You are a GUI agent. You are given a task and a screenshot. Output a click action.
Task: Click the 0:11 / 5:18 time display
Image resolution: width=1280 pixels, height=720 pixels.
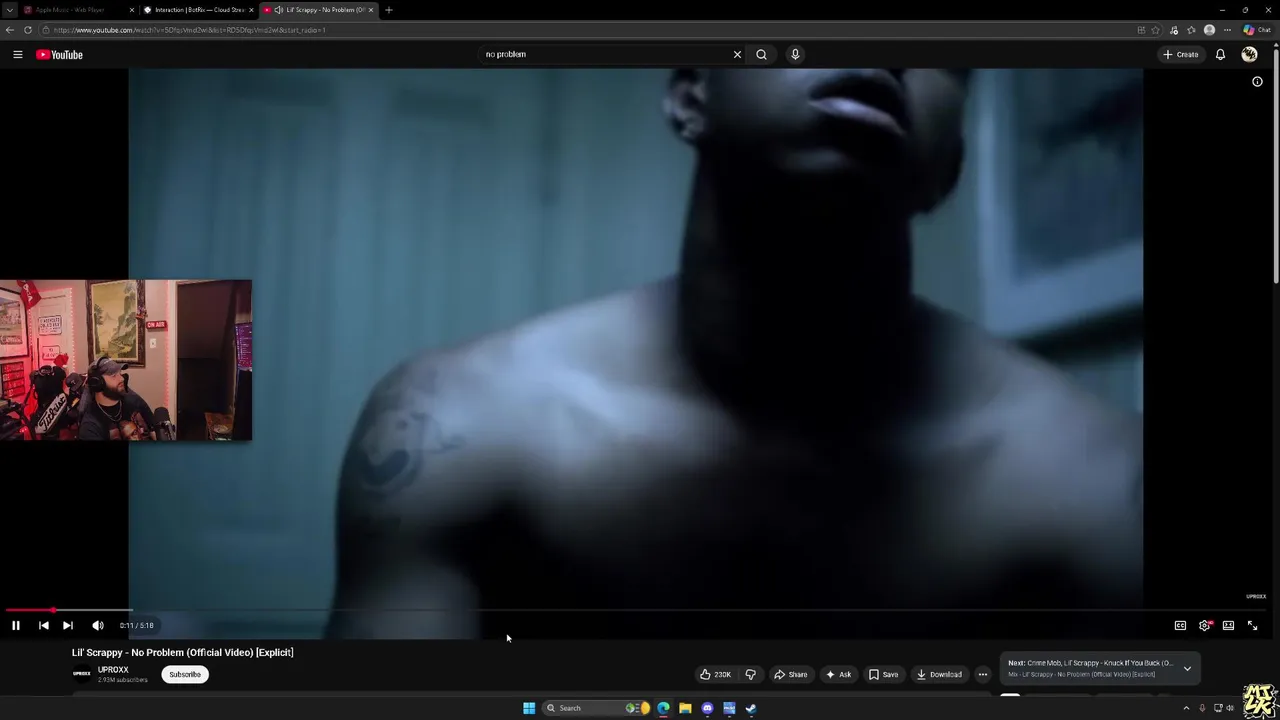pos(136,625)
